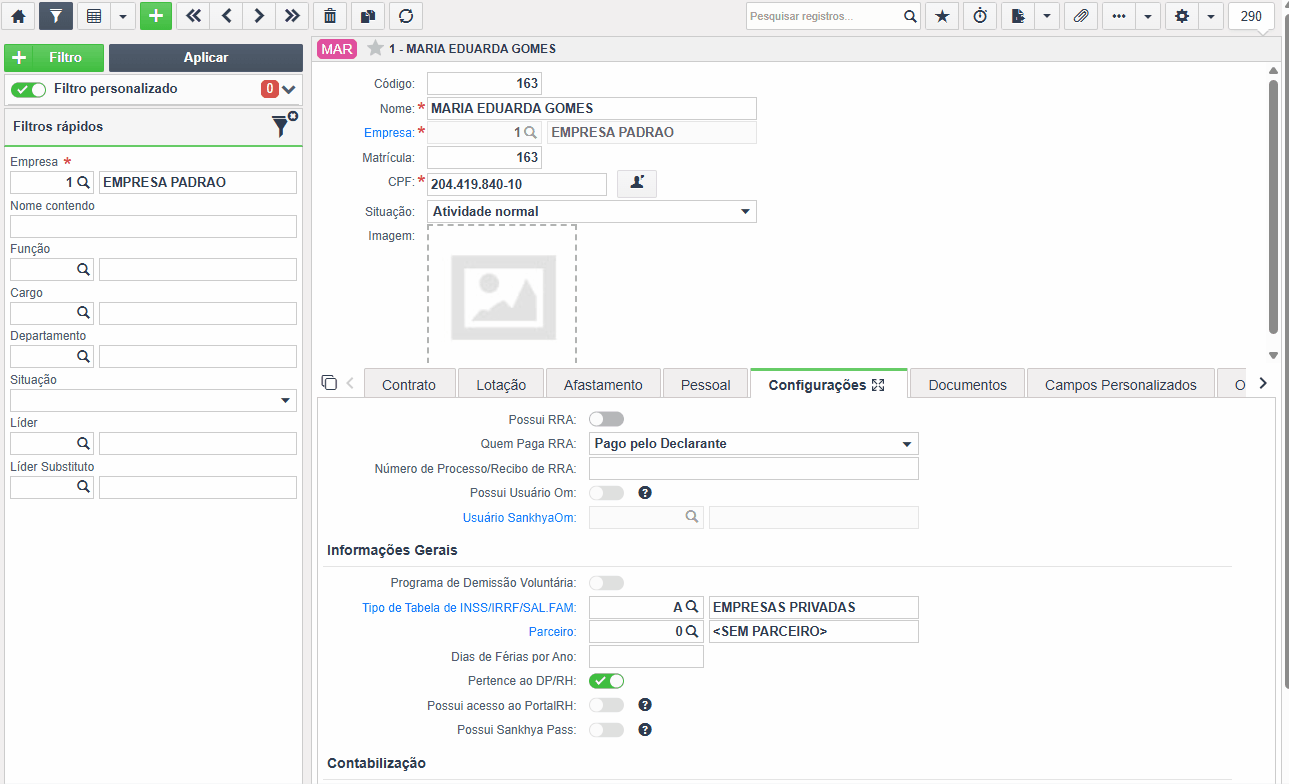
Task: Open the Pessoal tab
Action: pyautogui.click(x=706, y=385)
